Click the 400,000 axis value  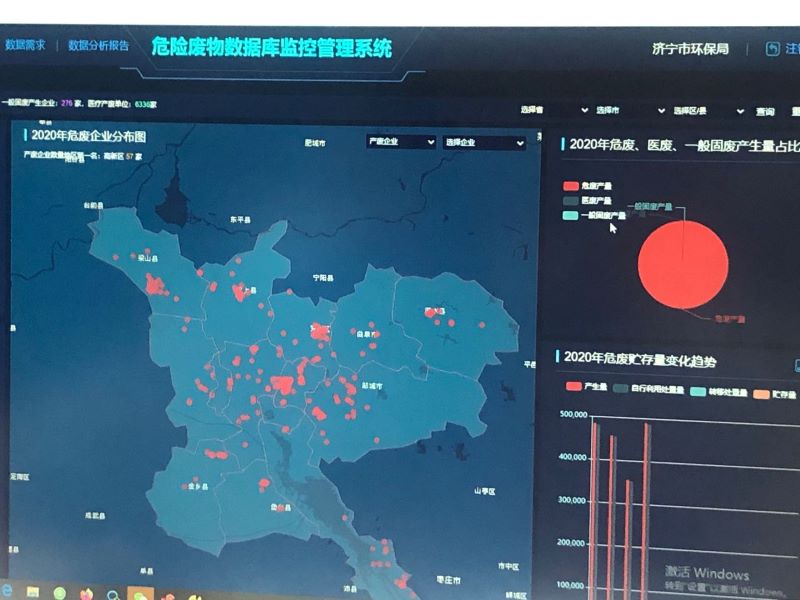point(572,457)
